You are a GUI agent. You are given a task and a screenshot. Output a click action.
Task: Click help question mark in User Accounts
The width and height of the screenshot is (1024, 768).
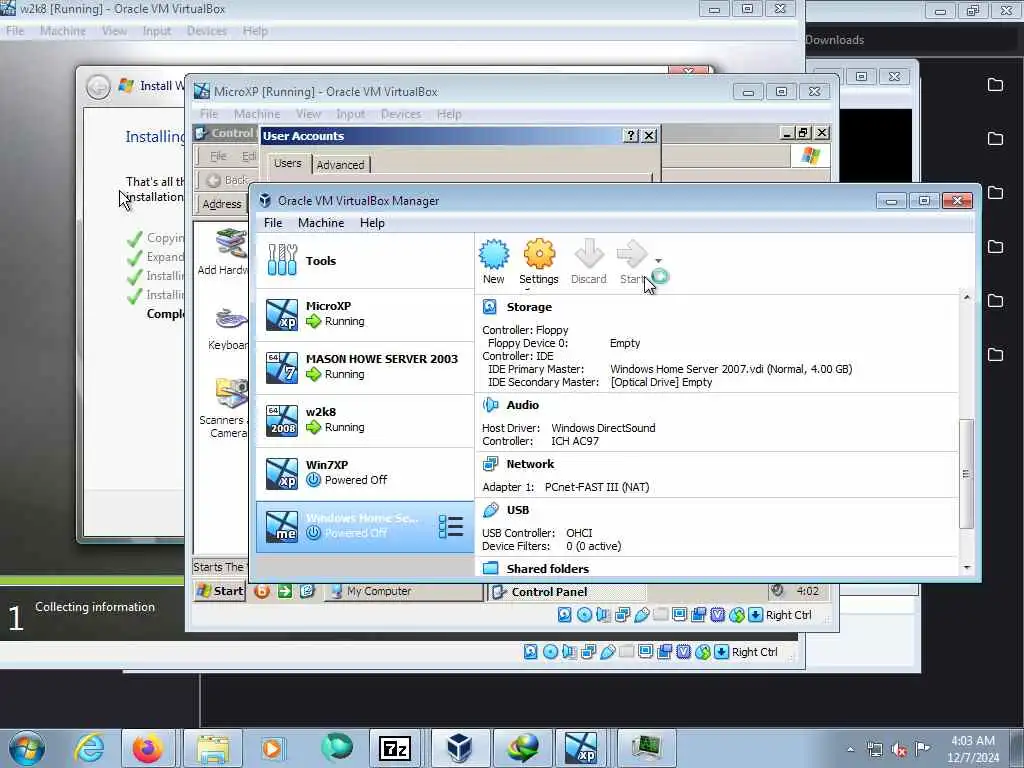tap(631, 136)
